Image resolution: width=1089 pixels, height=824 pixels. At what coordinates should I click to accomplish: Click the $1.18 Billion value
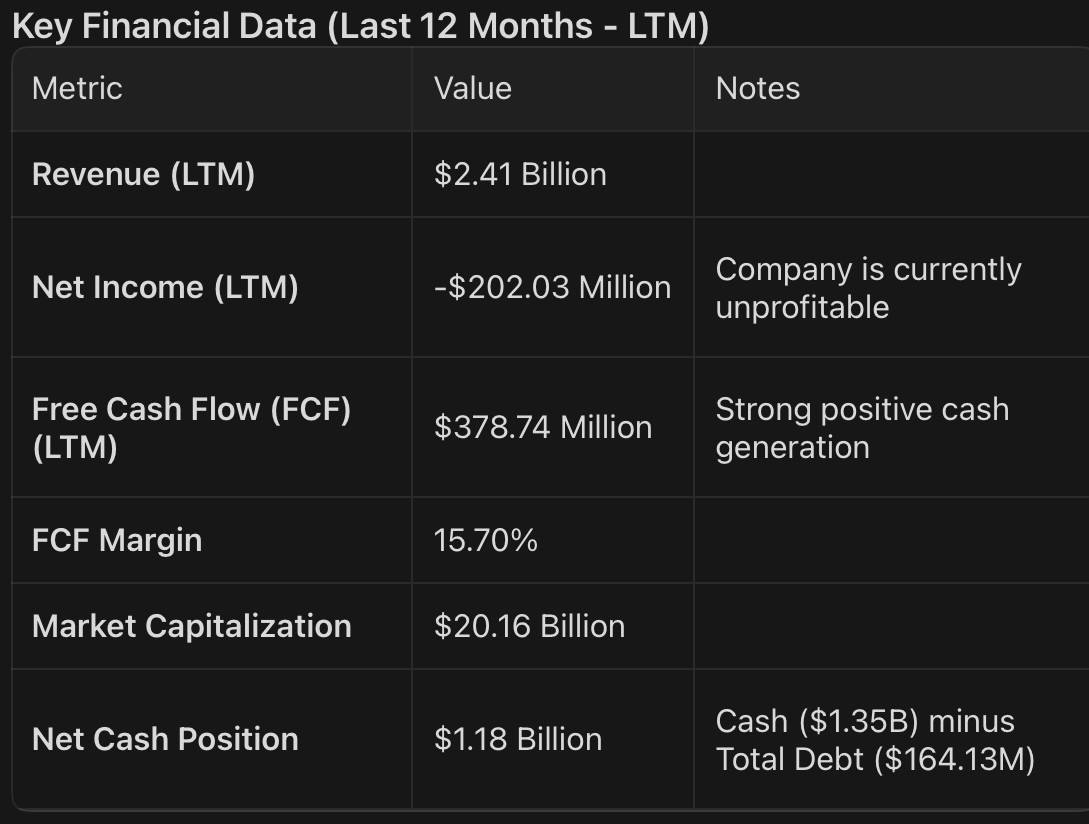point(517,739)
